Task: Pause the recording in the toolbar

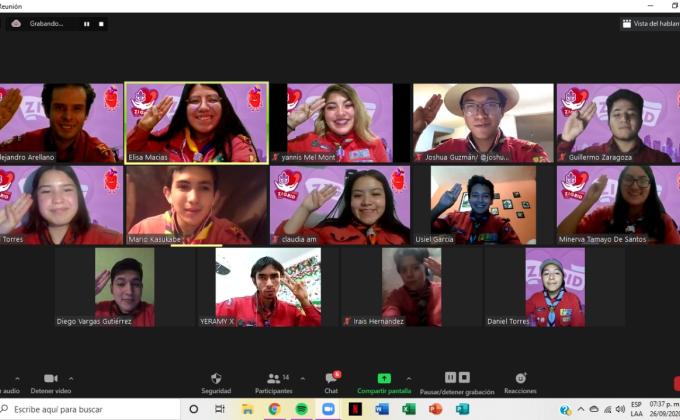Action: pos(450,377)
